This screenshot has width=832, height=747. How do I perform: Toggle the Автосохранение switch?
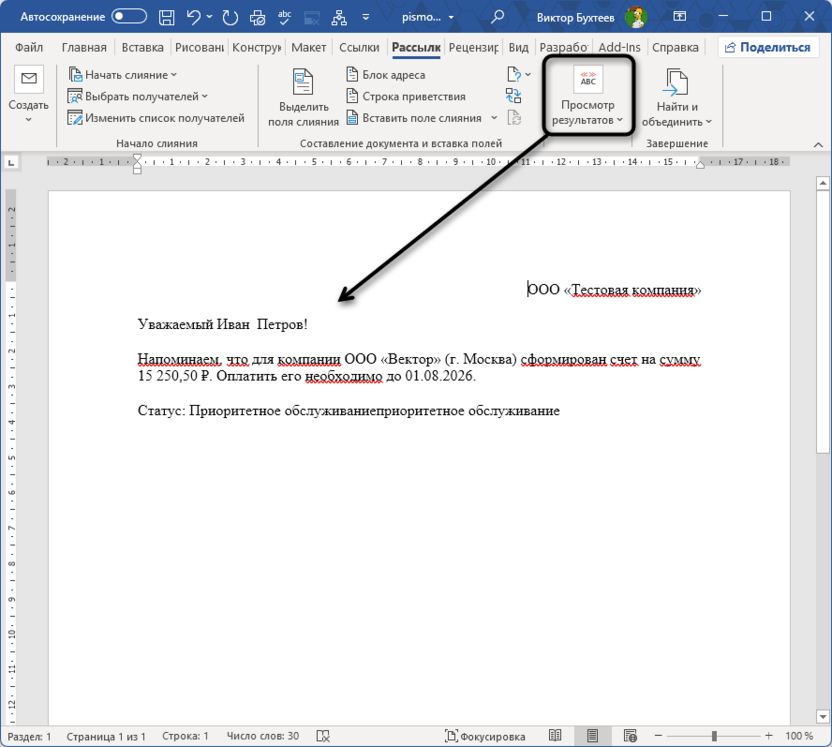coord(129,17)
